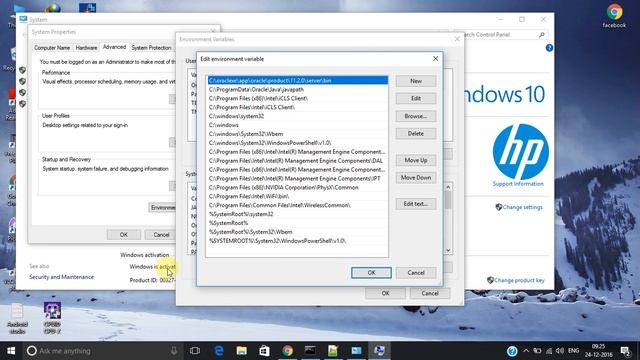Image resolution: width=640 pixels, height=360 pixels.
Task: Click OK in System Properties window
Action: [x=124, y=235]
